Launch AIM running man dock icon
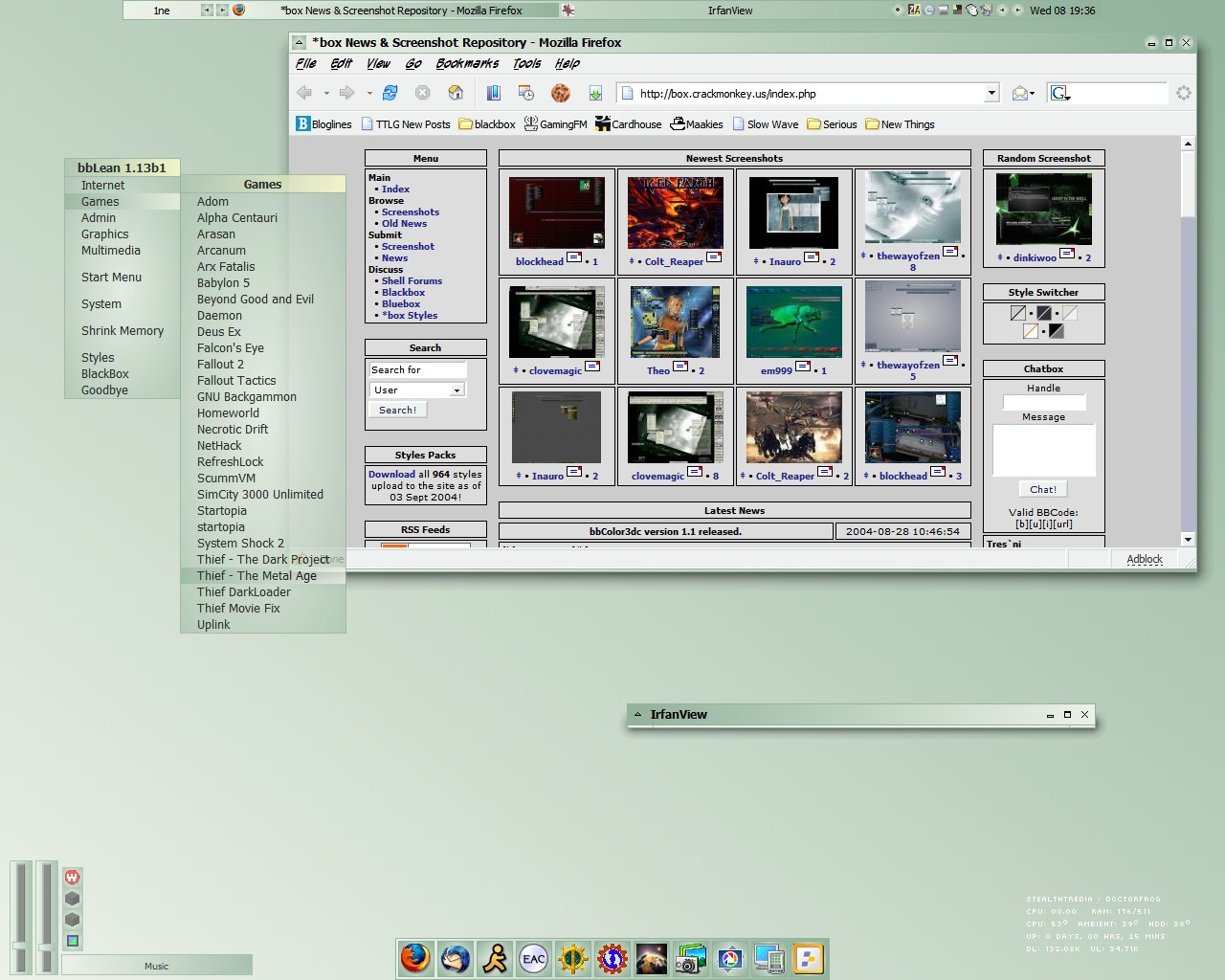Viewport: 1225px width, 980px height. pyautogui.click(x=495, y=958)
